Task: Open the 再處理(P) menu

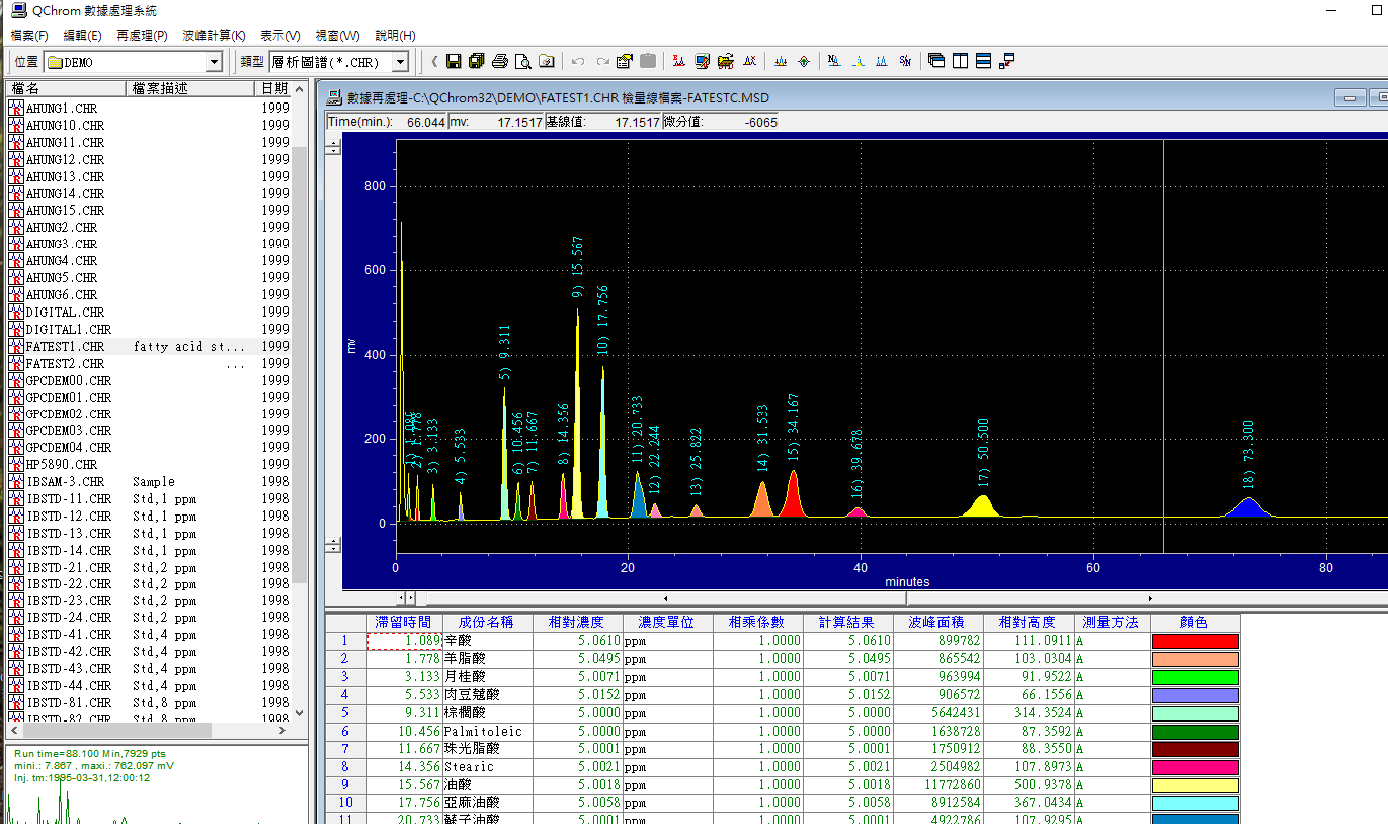Action: click(142, 36)
